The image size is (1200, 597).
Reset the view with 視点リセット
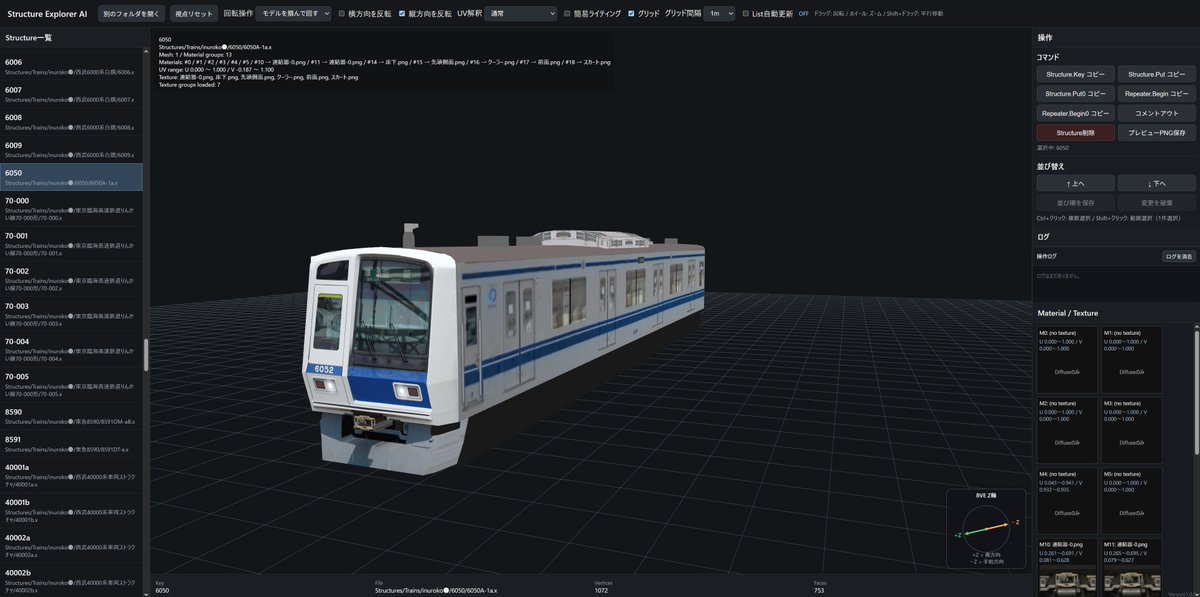194,14
